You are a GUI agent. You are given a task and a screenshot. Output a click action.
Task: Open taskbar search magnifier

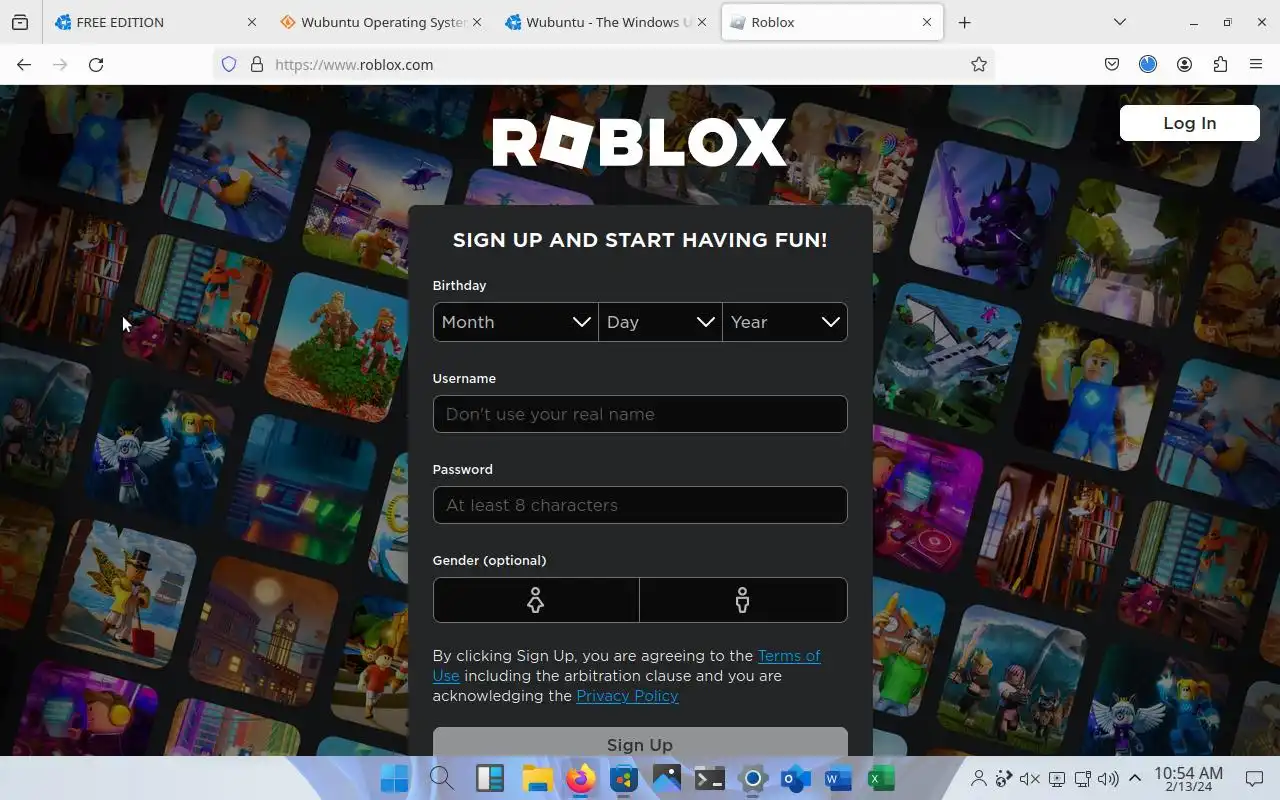pyautogui.click(x=441, y=778)
